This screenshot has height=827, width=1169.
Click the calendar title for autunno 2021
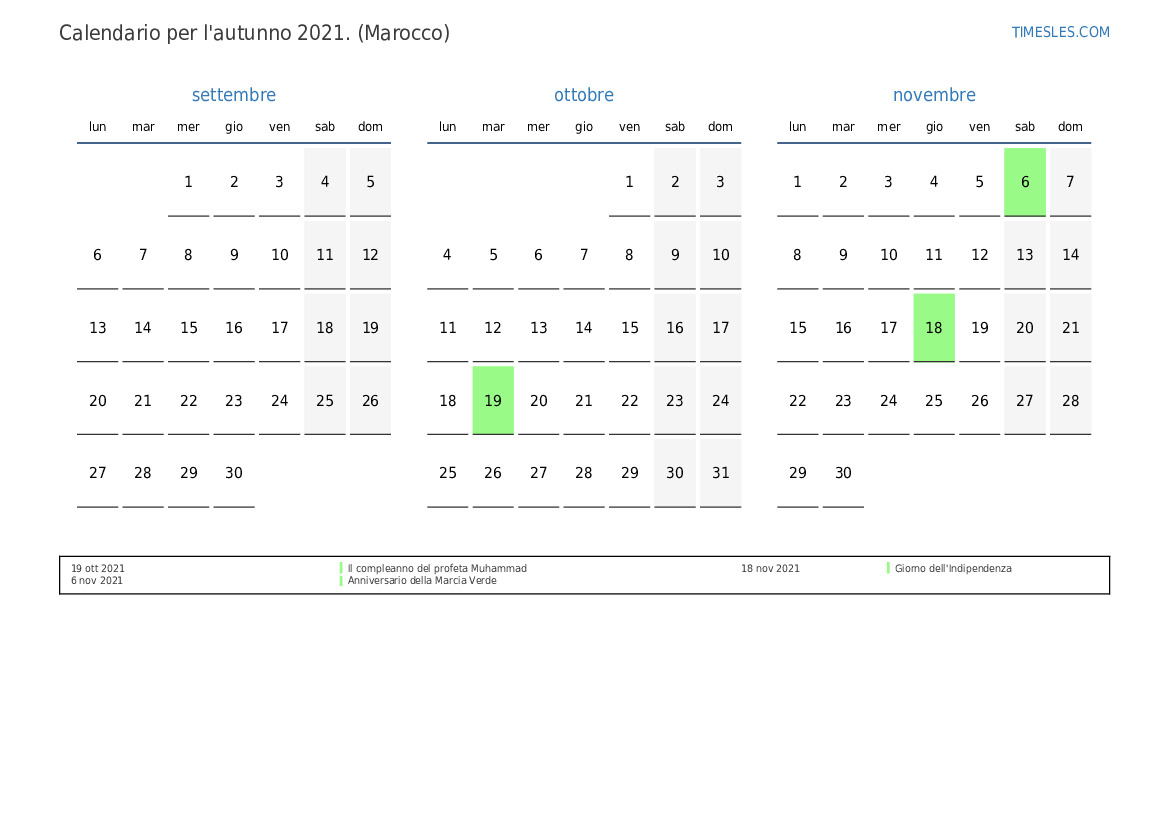point(254,33)
